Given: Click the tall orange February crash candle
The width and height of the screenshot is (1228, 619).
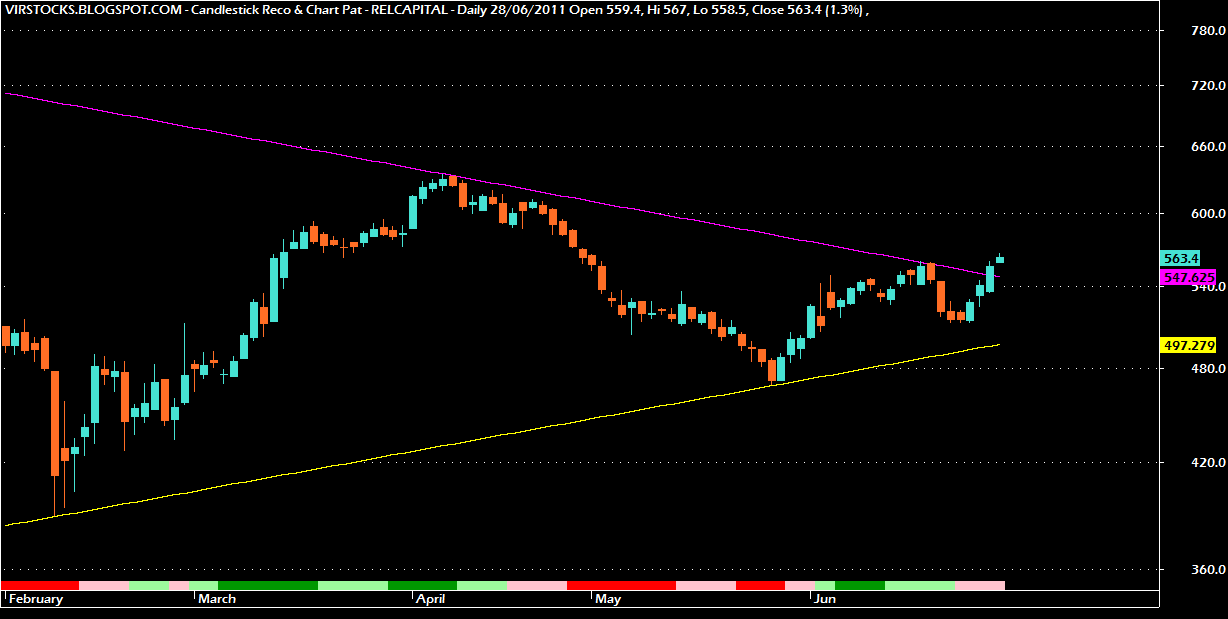Looking at the screenshot, I should tap(55, 422).
